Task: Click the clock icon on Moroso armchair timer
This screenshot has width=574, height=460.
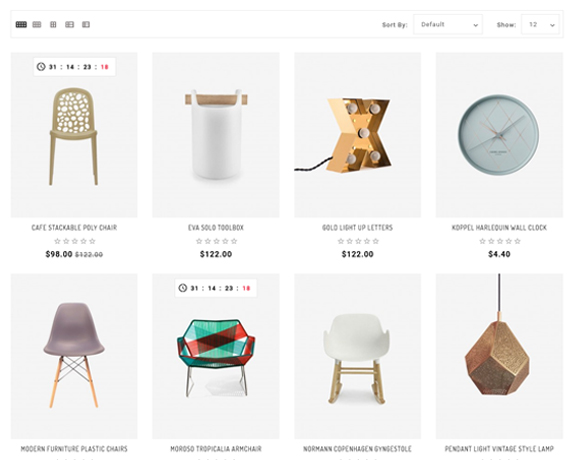Action: click(182, 288)
